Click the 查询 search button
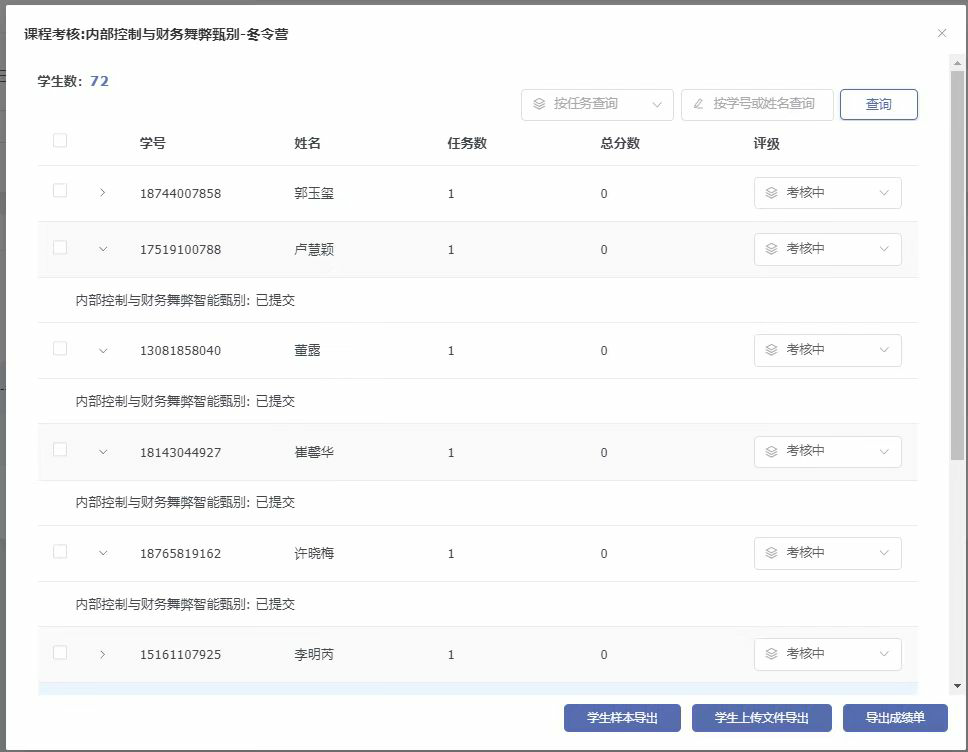Image resolution: width=968 pixels, height=752 pixels. tap(878, 104)
